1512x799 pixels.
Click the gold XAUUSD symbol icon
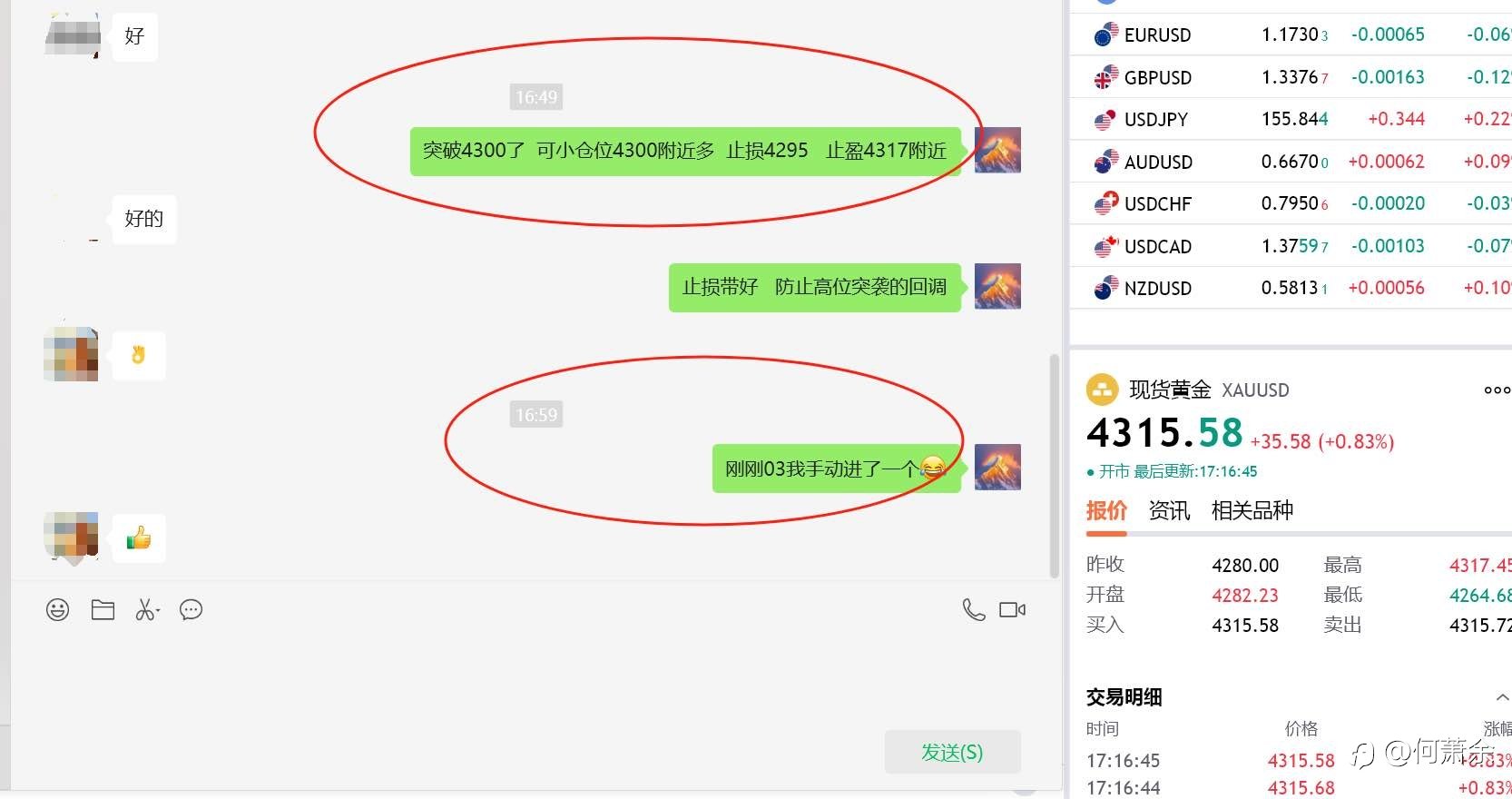[1102, 390]
